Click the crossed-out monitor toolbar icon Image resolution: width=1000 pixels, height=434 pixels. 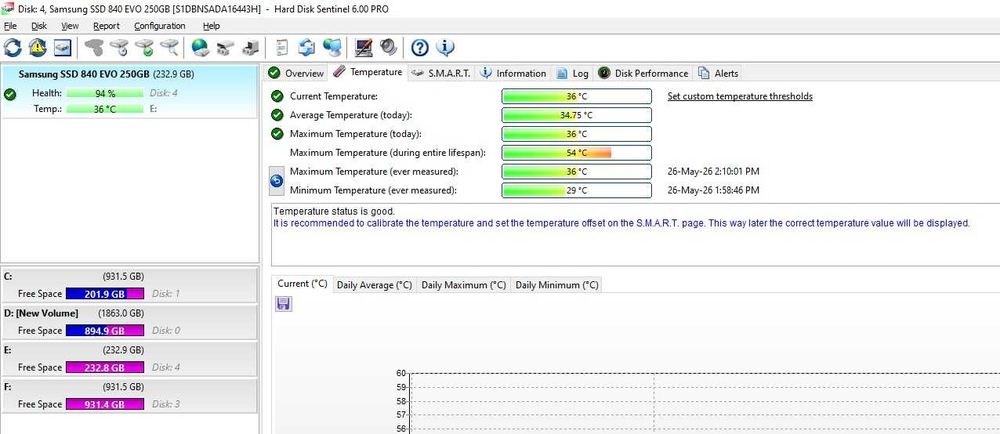tap(364, 47)
